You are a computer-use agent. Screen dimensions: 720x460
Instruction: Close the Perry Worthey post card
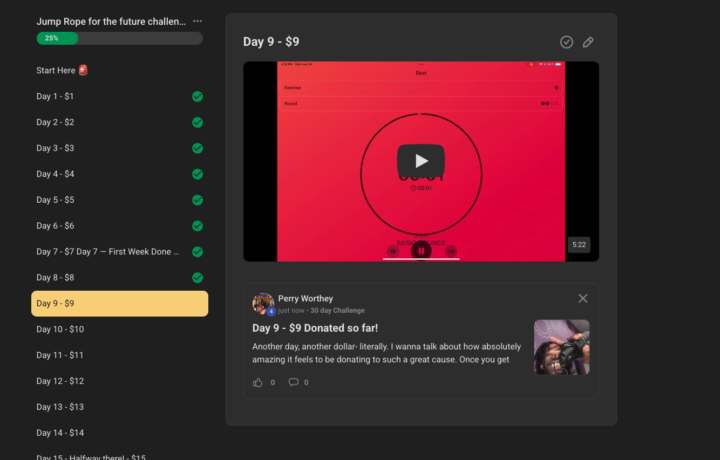(x=583, y=299)
